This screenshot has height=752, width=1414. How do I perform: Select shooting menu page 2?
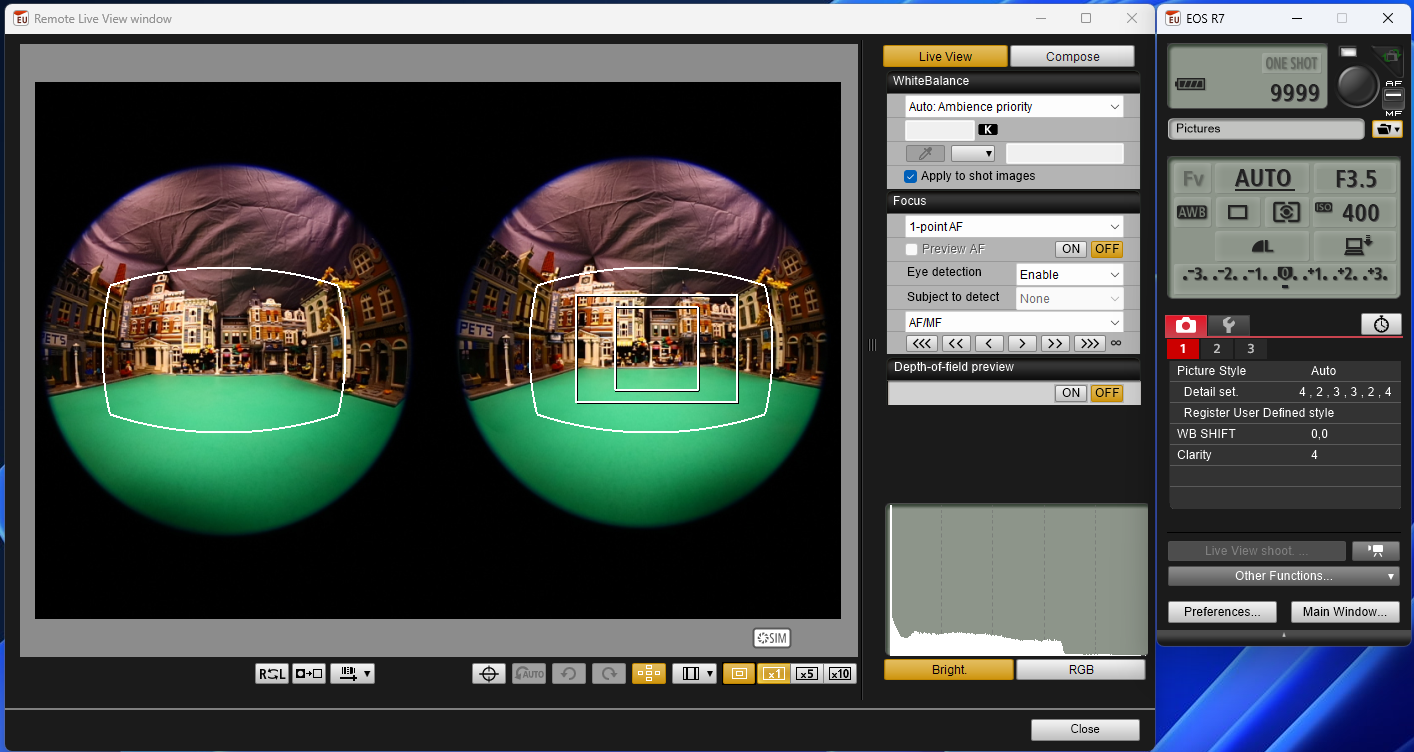[x=1216, y=349]
